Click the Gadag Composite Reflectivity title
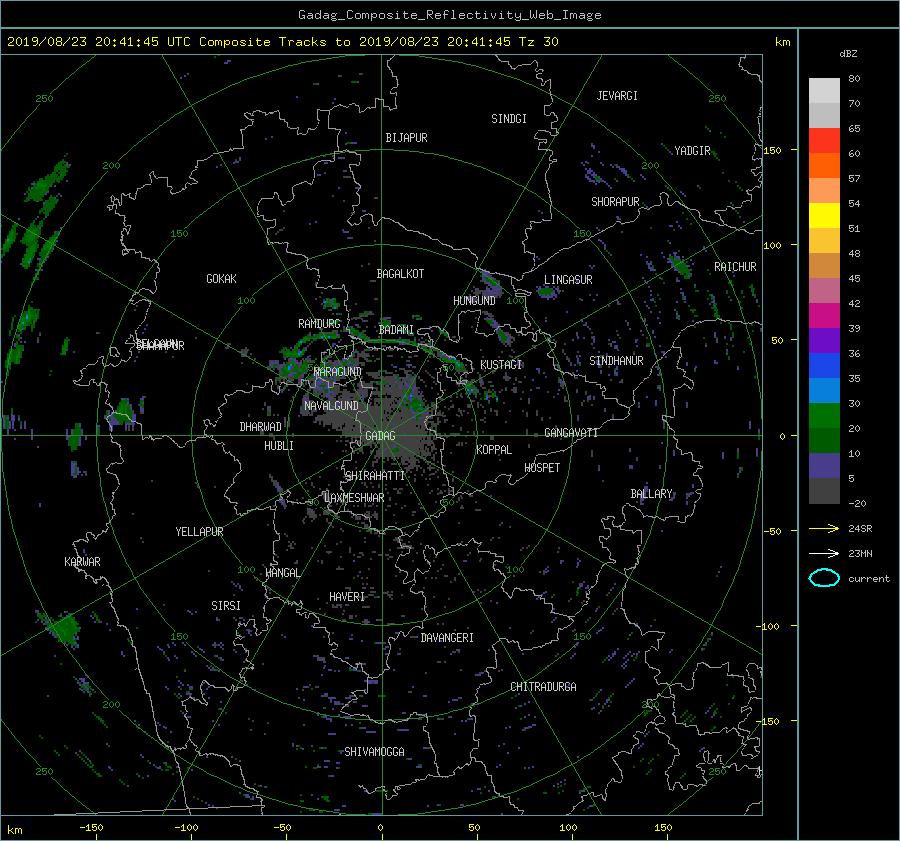 click(449, 15)
